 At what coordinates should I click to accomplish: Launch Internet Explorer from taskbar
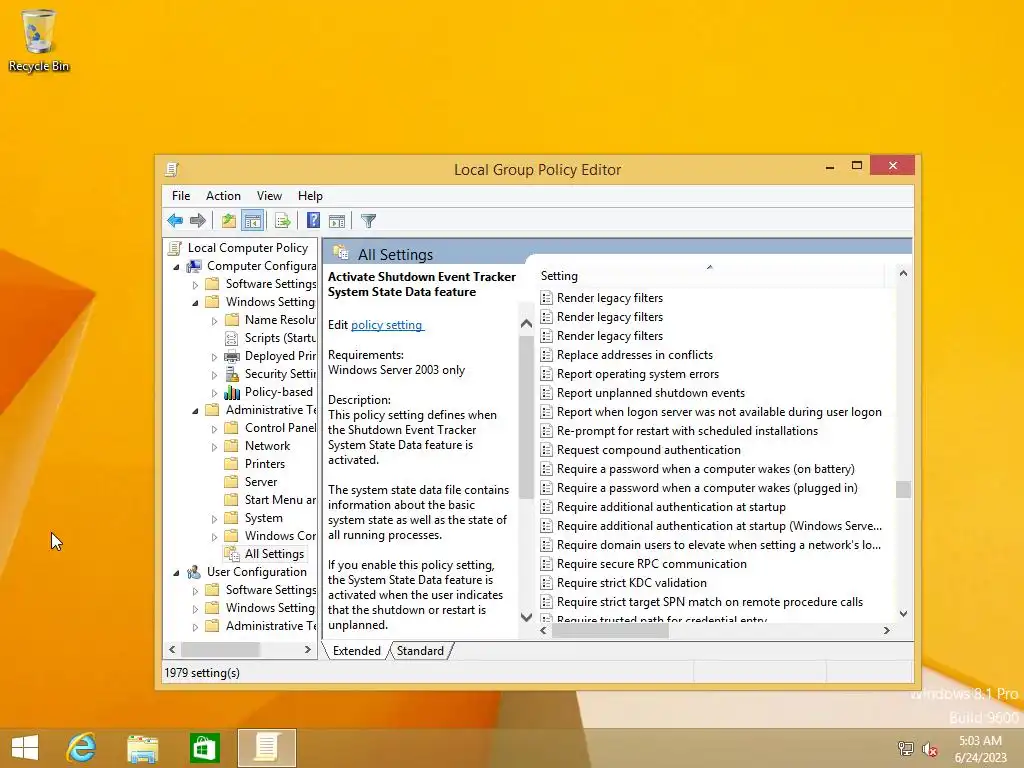click(x=82, y=748)
